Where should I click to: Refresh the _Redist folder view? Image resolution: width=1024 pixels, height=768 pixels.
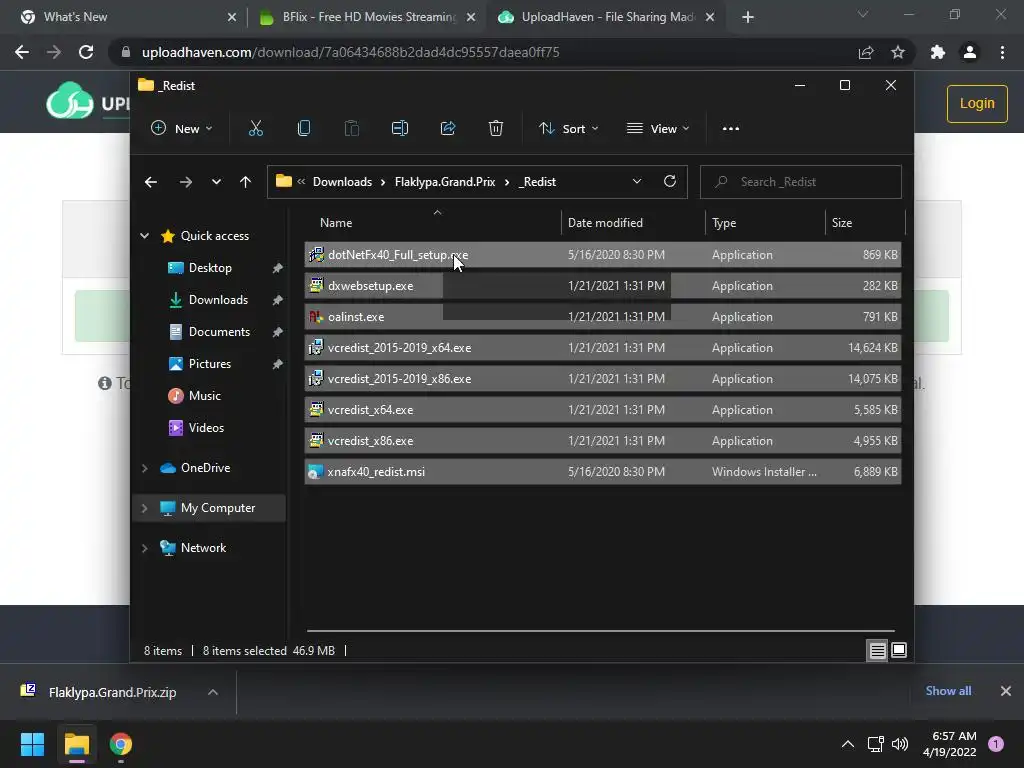click(x=669, y=182)
